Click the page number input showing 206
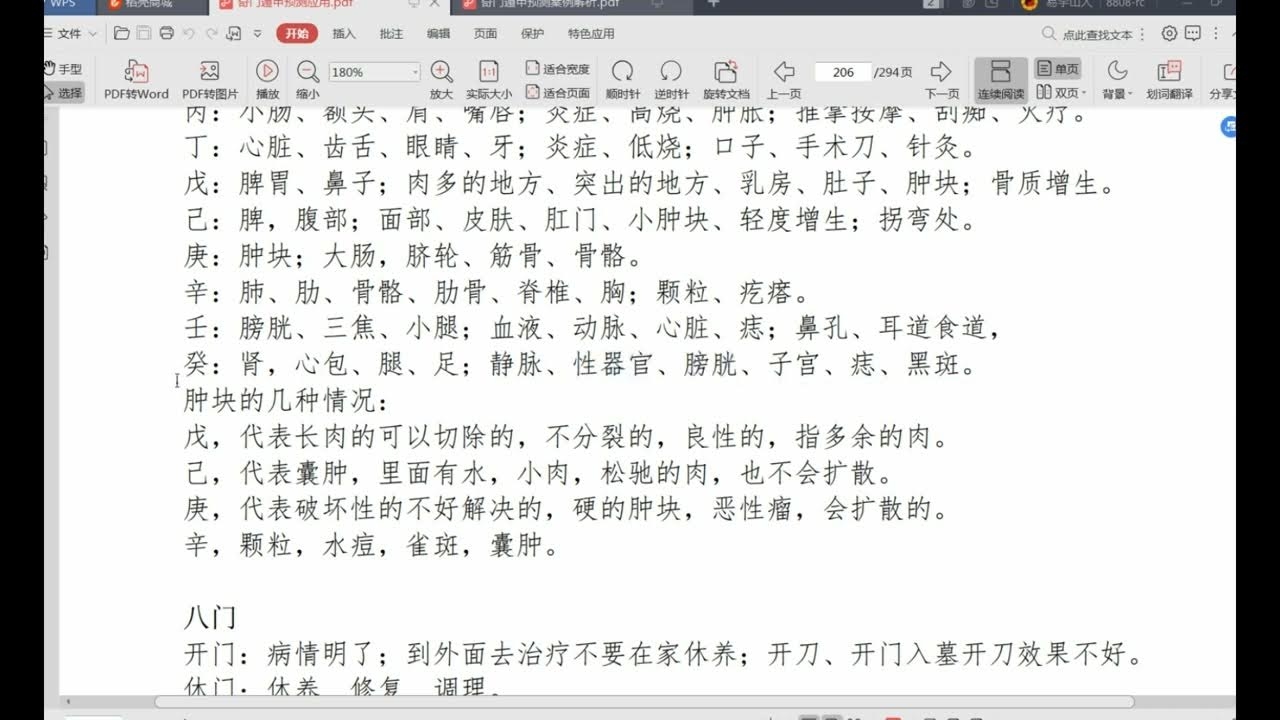Screen dimensions: 1280x720 843,72
